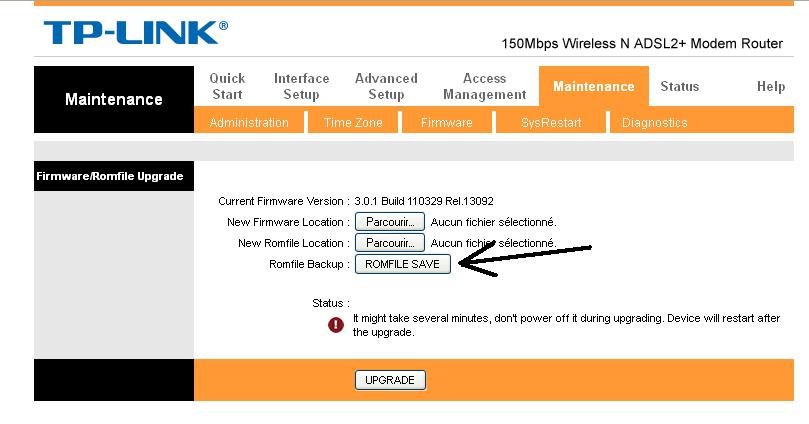Select the Maintenance tab
This screenshot has height=424, width=809.
pyautogui.click(x=594, y=86)
